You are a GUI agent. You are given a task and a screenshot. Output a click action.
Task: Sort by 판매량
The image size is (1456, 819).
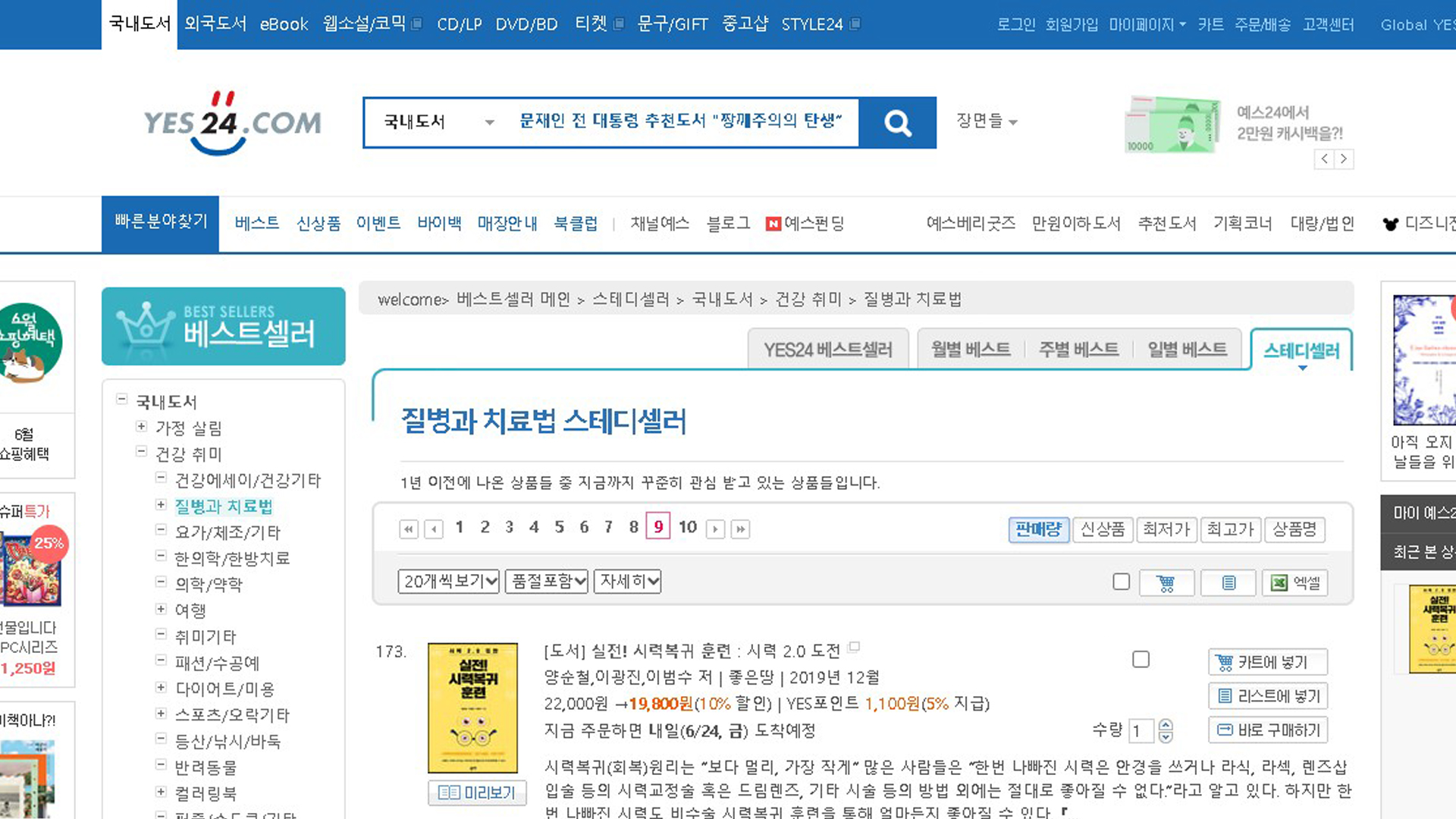pyautogui.click(x=1039, y=529)
